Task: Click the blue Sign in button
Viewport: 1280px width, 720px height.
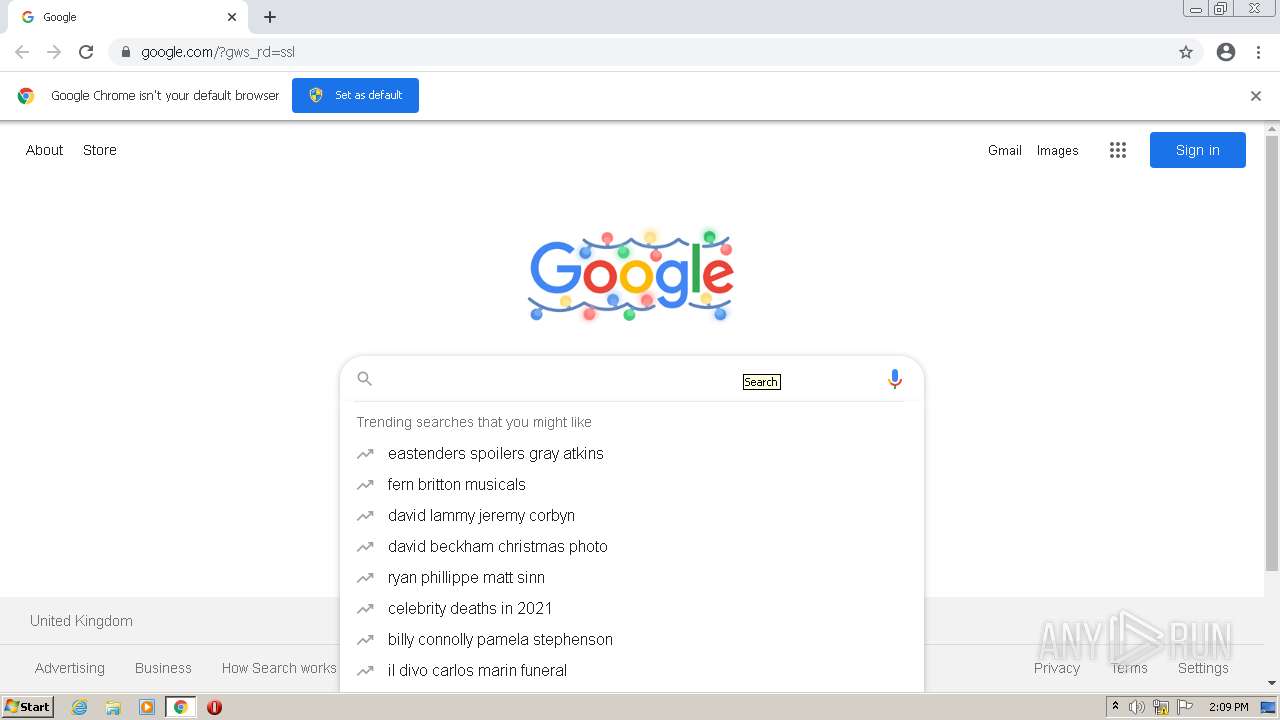Action: pos(1198,150)
